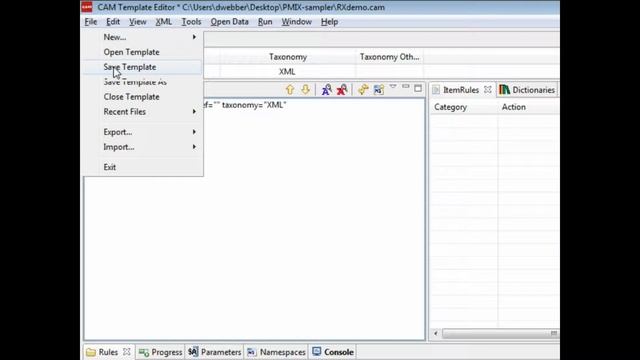Switch to the Namespaces tab

(276, 352)
